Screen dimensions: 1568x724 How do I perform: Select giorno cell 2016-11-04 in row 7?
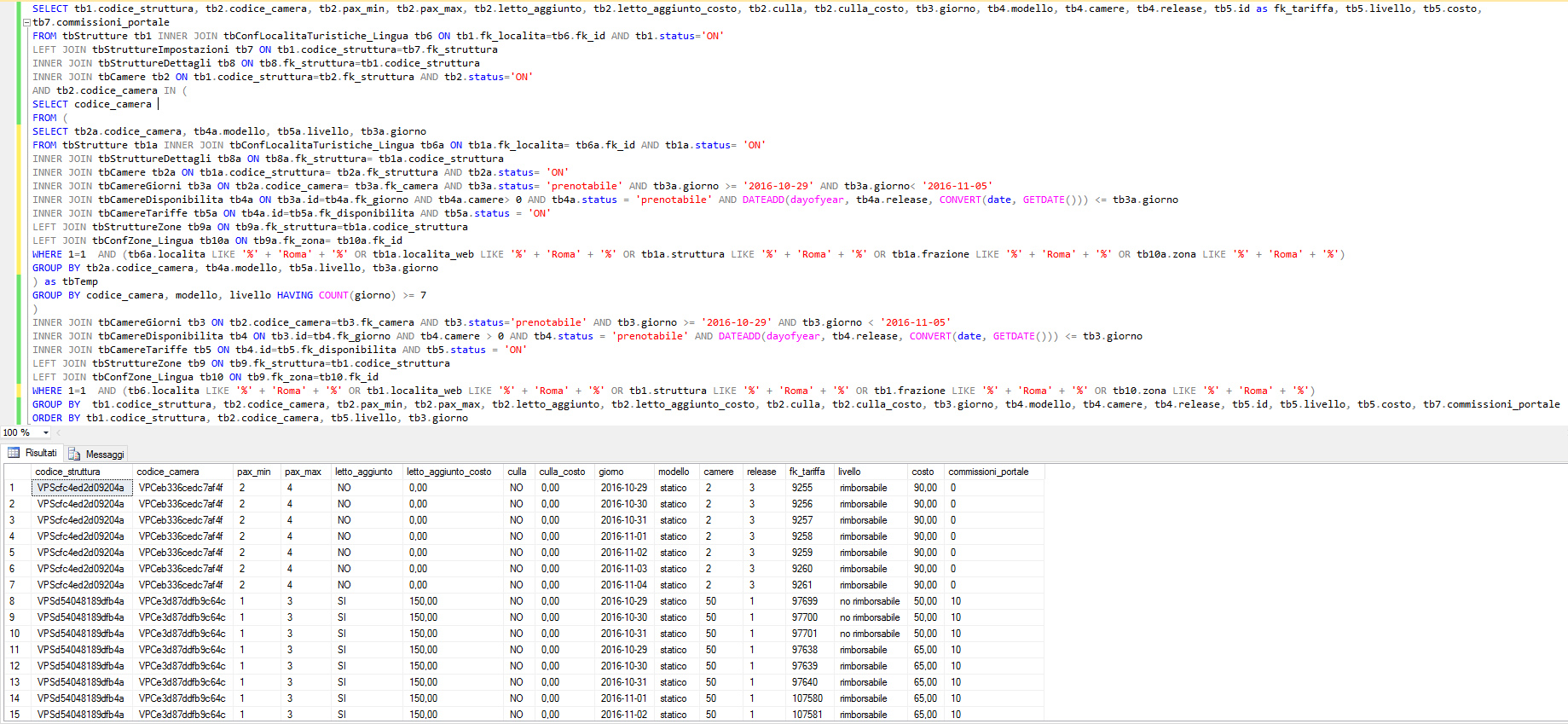(x=625, y=585)
